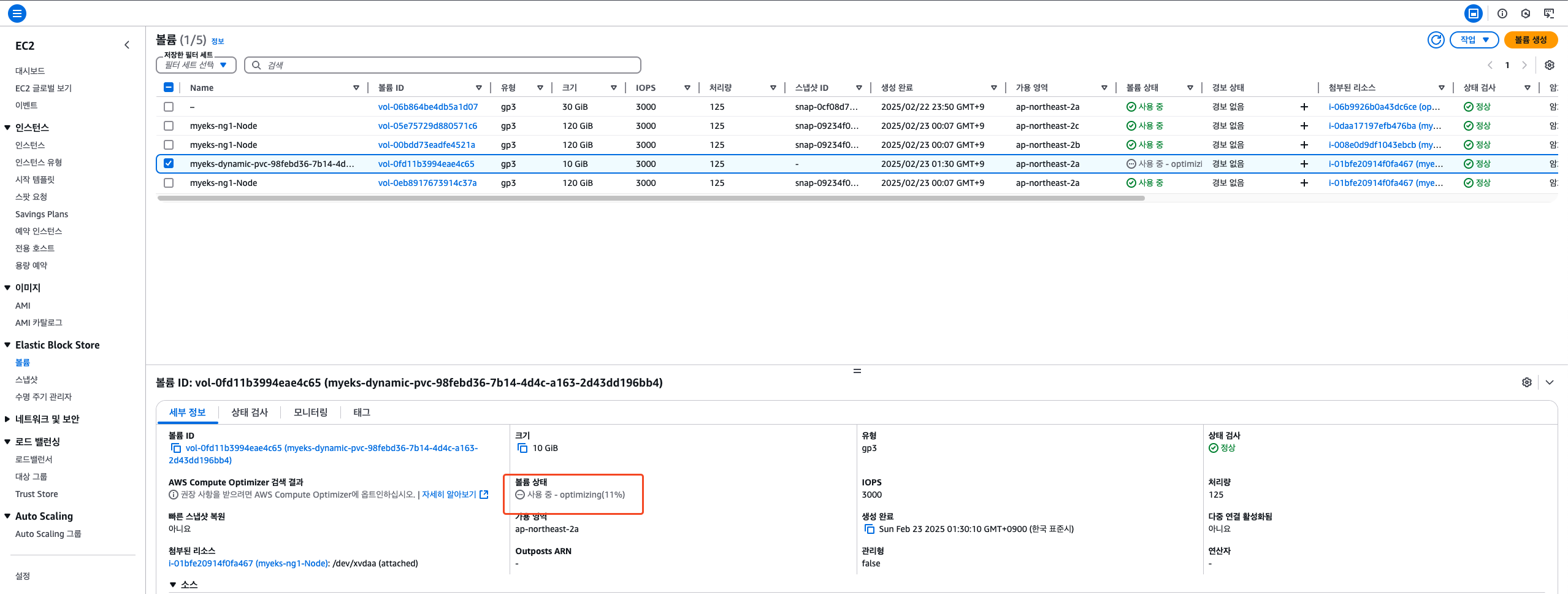The height and width of the screenshot is (594, 1568).
Task: Uncheck the myeks-dynamic-pvc volume row
Action: 169,163
